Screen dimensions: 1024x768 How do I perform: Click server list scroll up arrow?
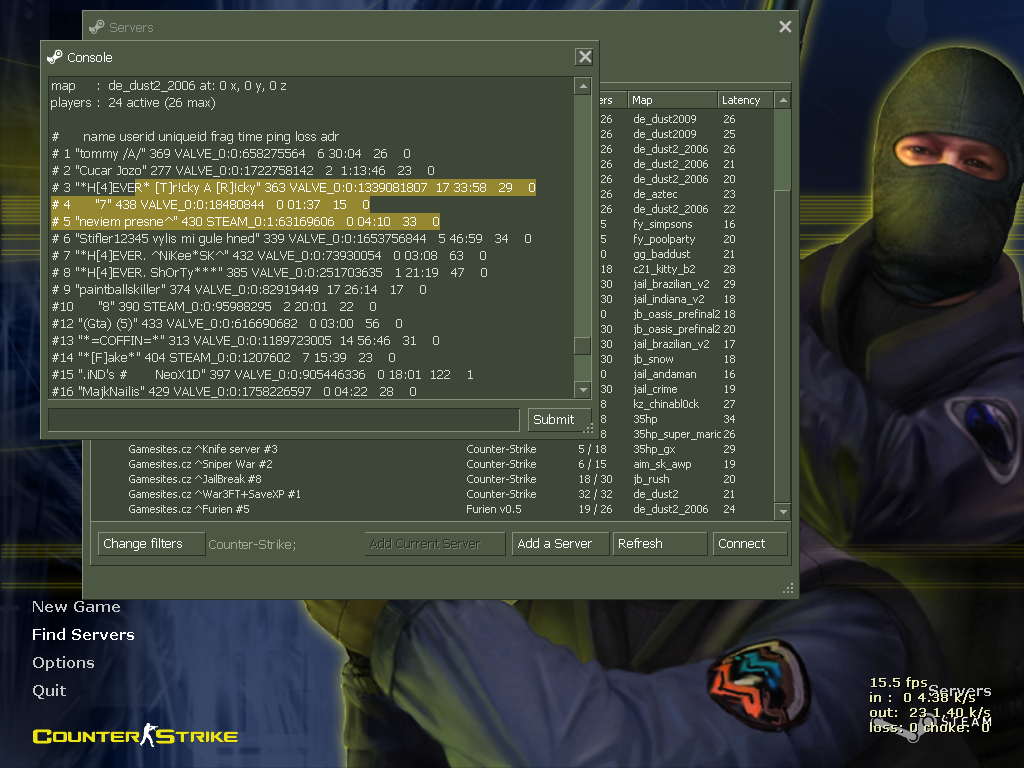(x=783, y=100)
